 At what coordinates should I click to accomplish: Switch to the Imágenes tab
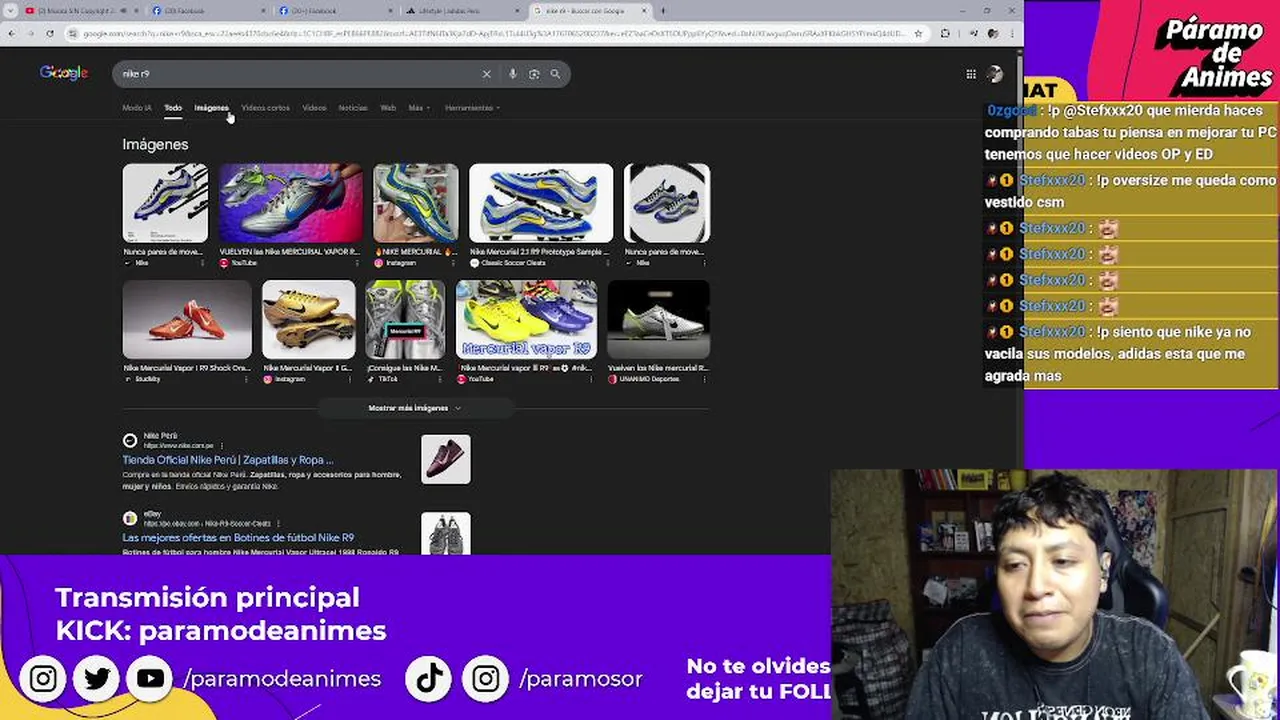click(x=211, y=108)
